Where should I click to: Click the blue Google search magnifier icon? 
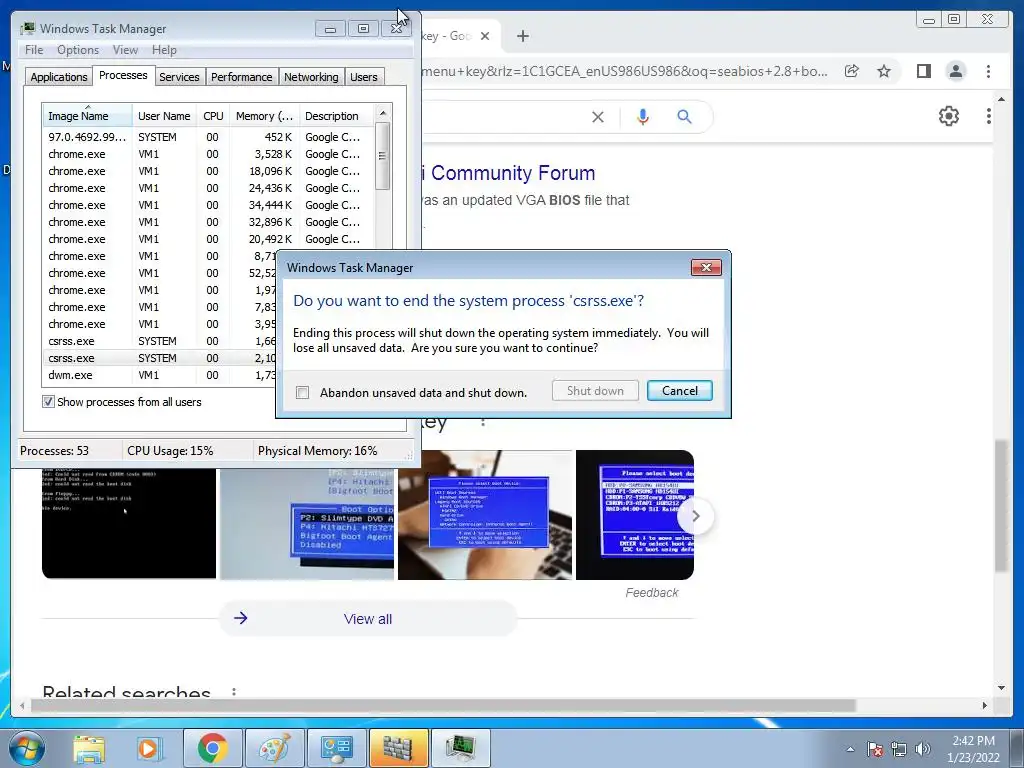pyautogui.click(x=684, y=117)
